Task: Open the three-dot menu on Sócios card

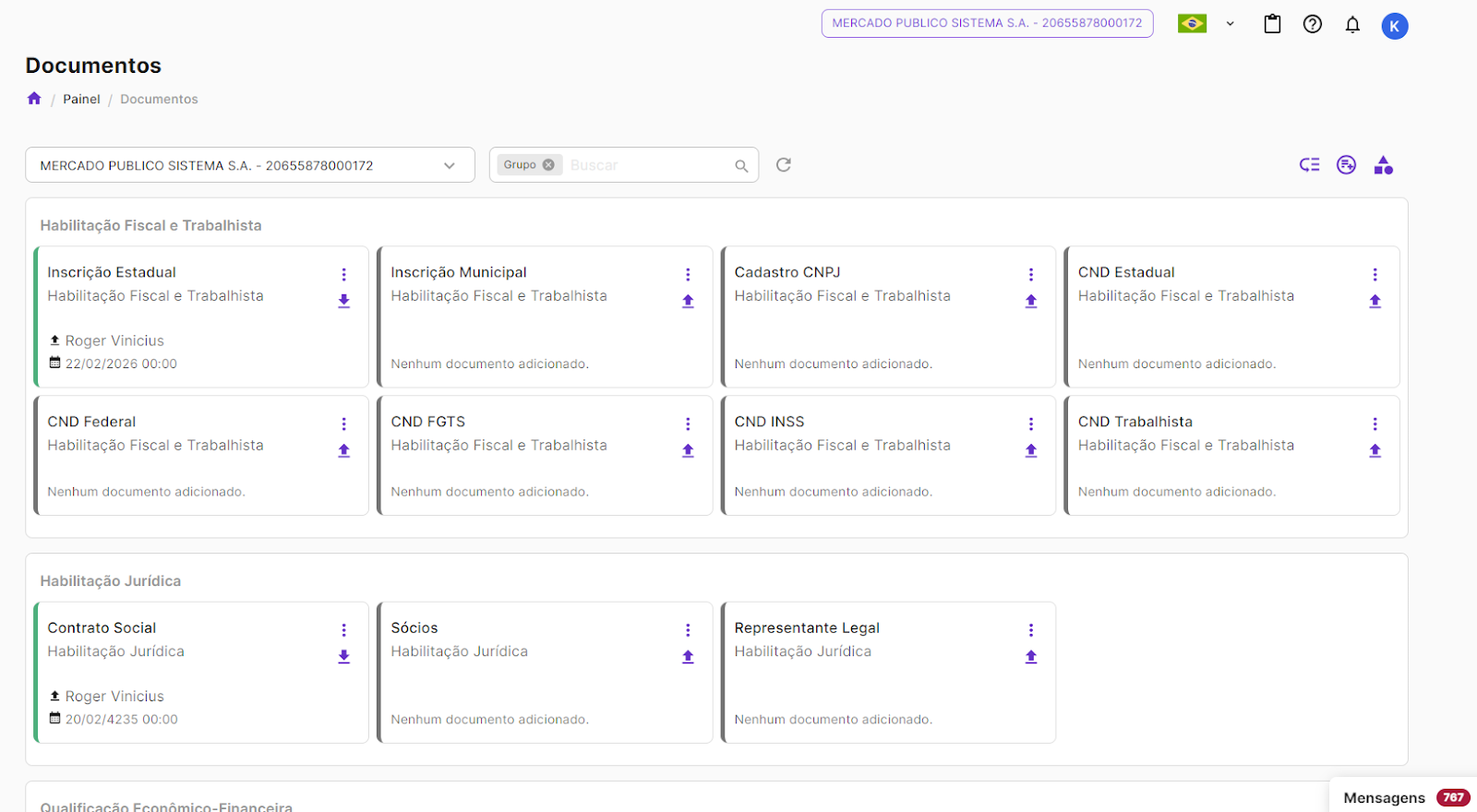Action: [x=688, y=629]
